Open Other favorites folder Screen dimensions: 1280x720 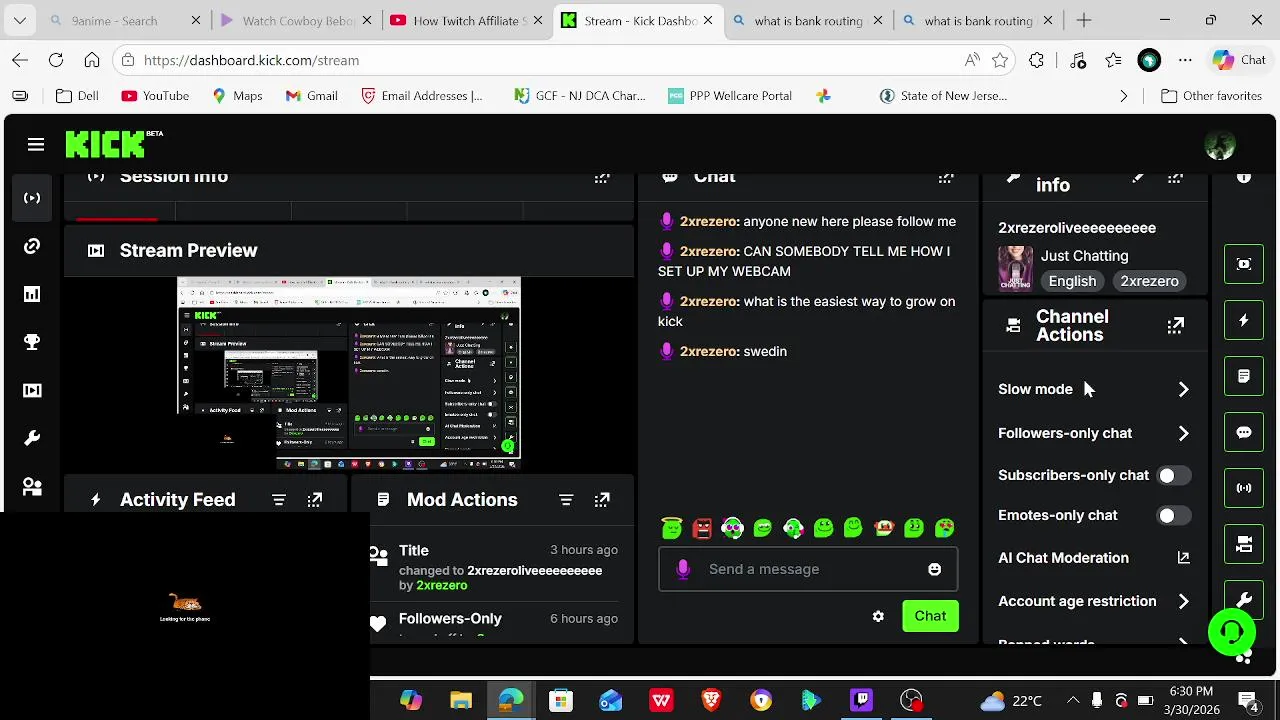tap(1211, 96)
